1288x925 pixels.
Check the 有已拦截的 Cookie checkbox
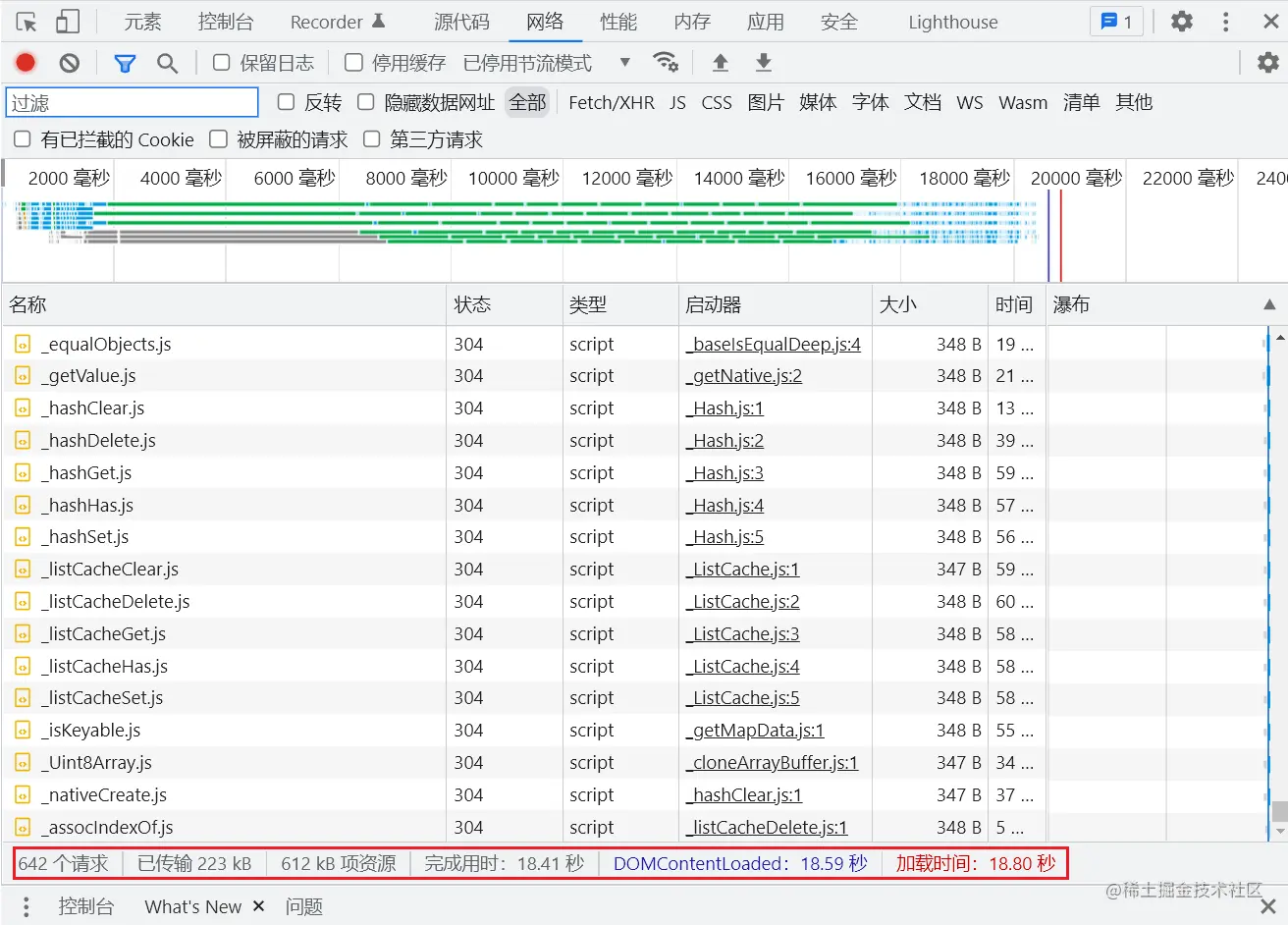point(23,139)
